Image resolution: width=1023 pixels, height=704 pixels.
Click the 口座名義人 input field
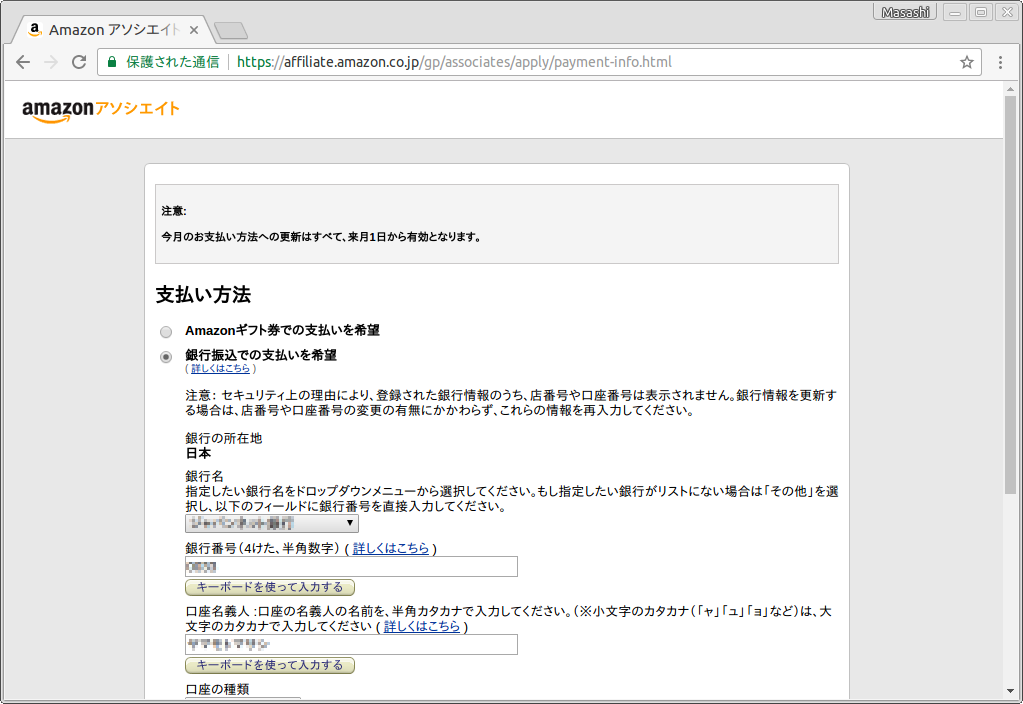click(x=351, y=645)
